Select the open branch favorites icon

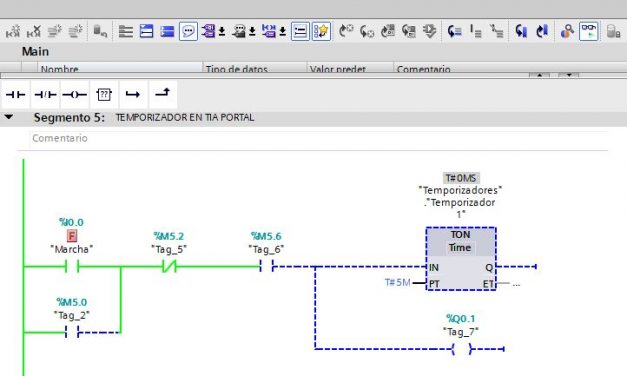click(x=133, y=94)
